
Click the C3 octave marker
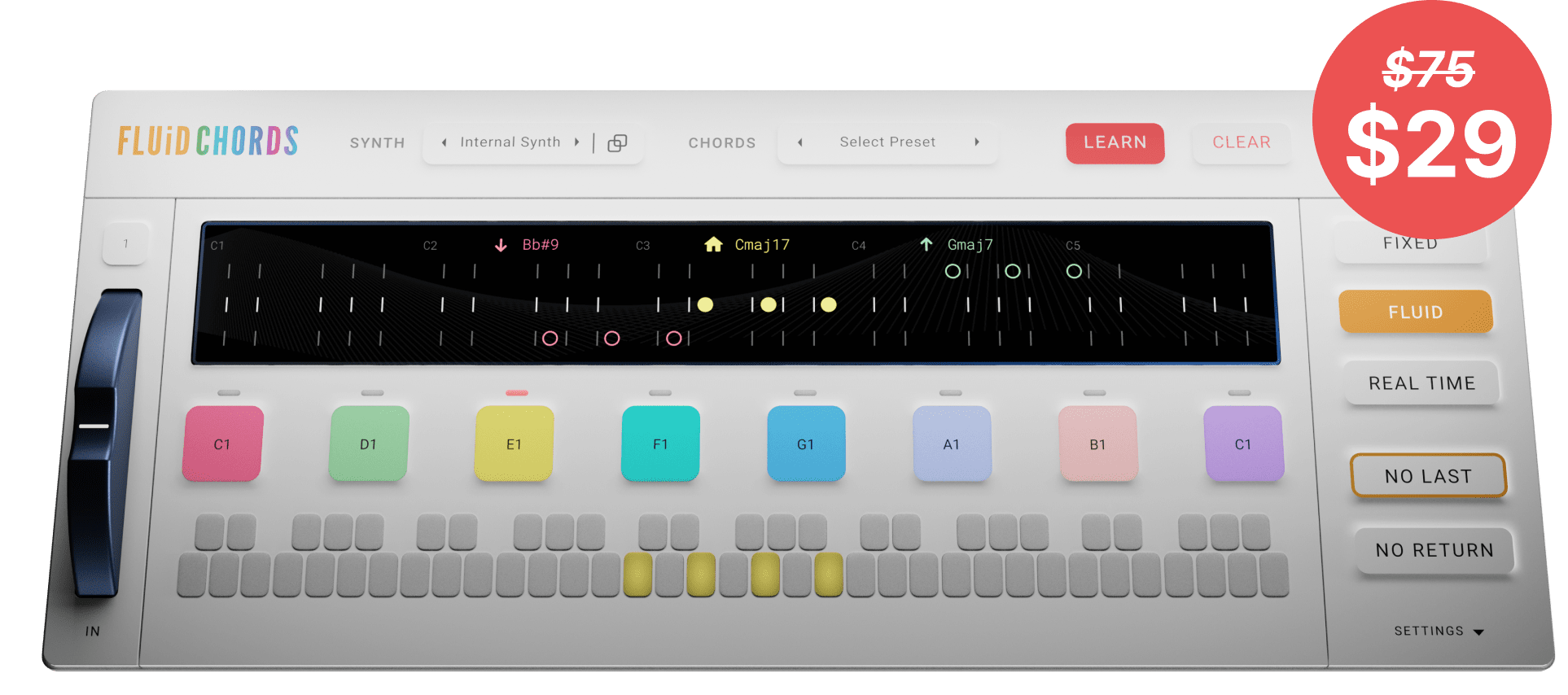pos(642,246)
